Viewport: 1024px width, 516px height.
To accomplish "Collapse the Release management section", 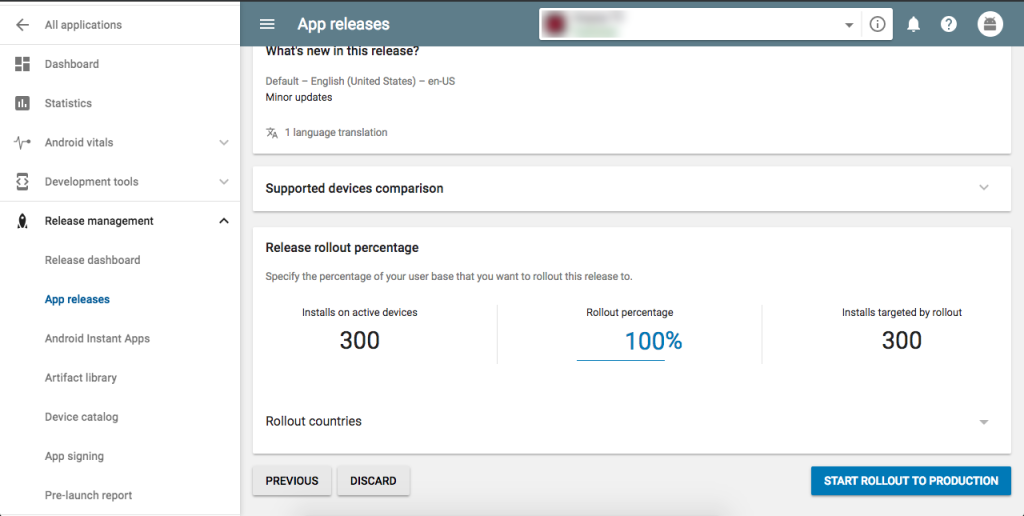I will 224,221.
